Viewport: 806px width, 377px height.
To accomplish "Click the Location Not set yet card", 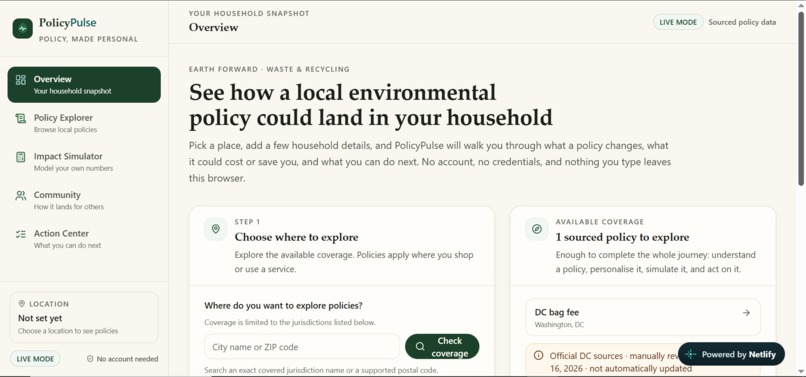I will point(84,317).
